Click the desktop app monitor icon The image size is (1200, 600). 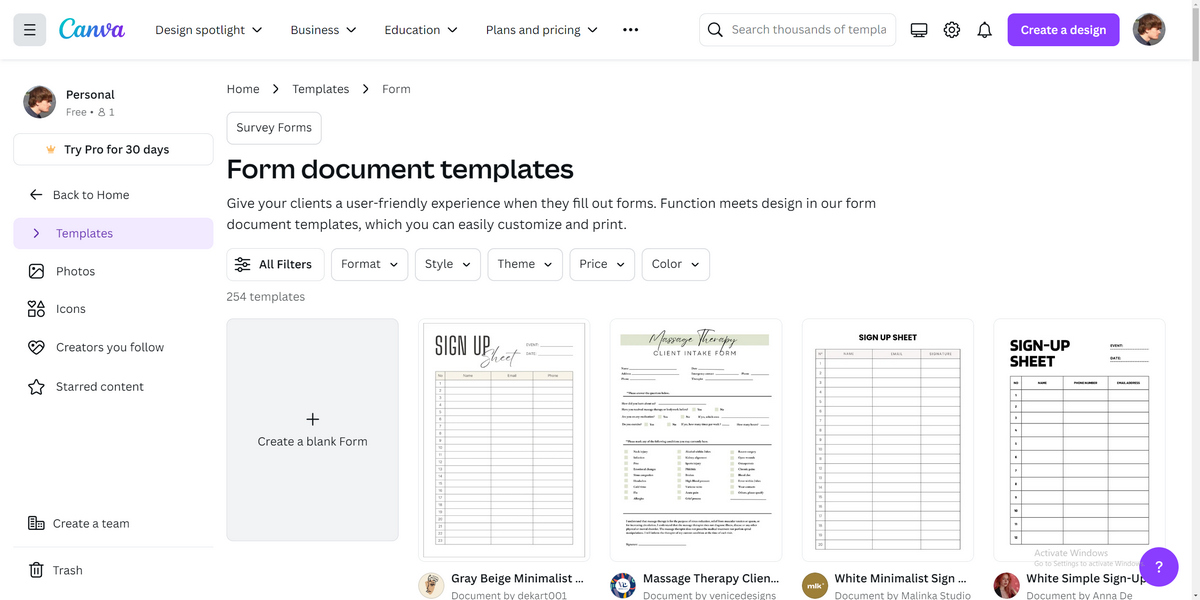tap(919, 30)
